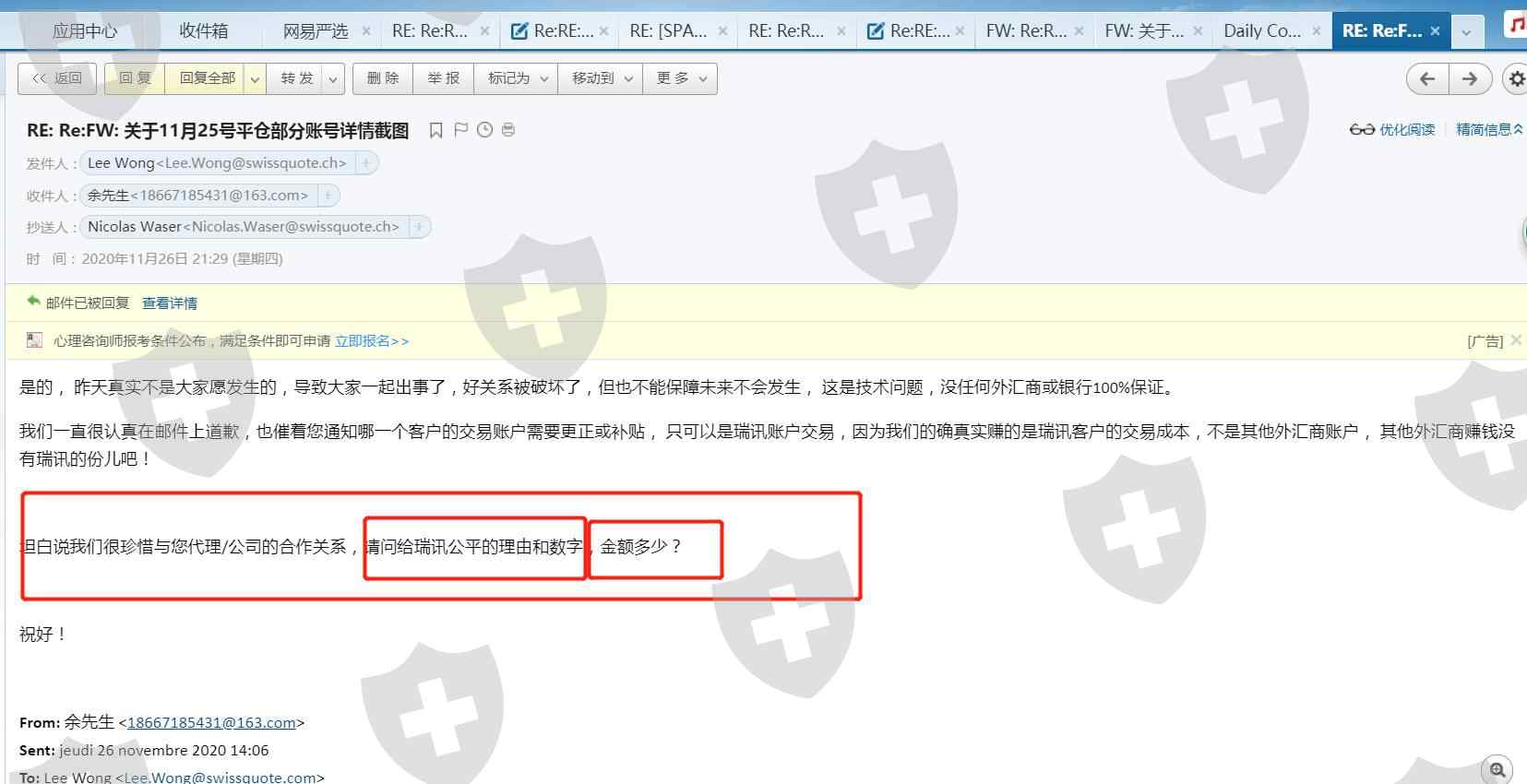Screen dimensions: 1527x784
Task: Open the 回复全部 dropdown arrow
Action: click(255, 79)
